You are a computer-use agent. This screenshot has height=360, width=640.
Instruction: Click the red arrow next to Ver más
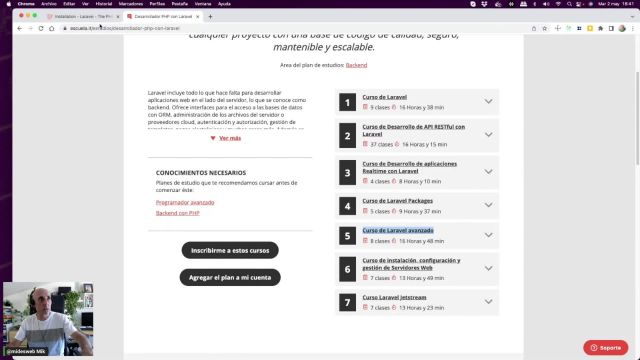coord(213,138)
